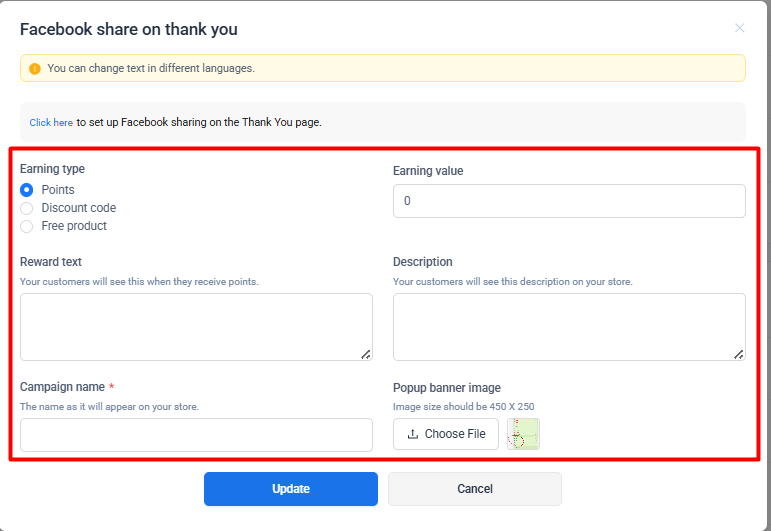Viewport: 771px width, 531px height.
Task: Grab the Description box resize handle
Action: click(739, 354)
